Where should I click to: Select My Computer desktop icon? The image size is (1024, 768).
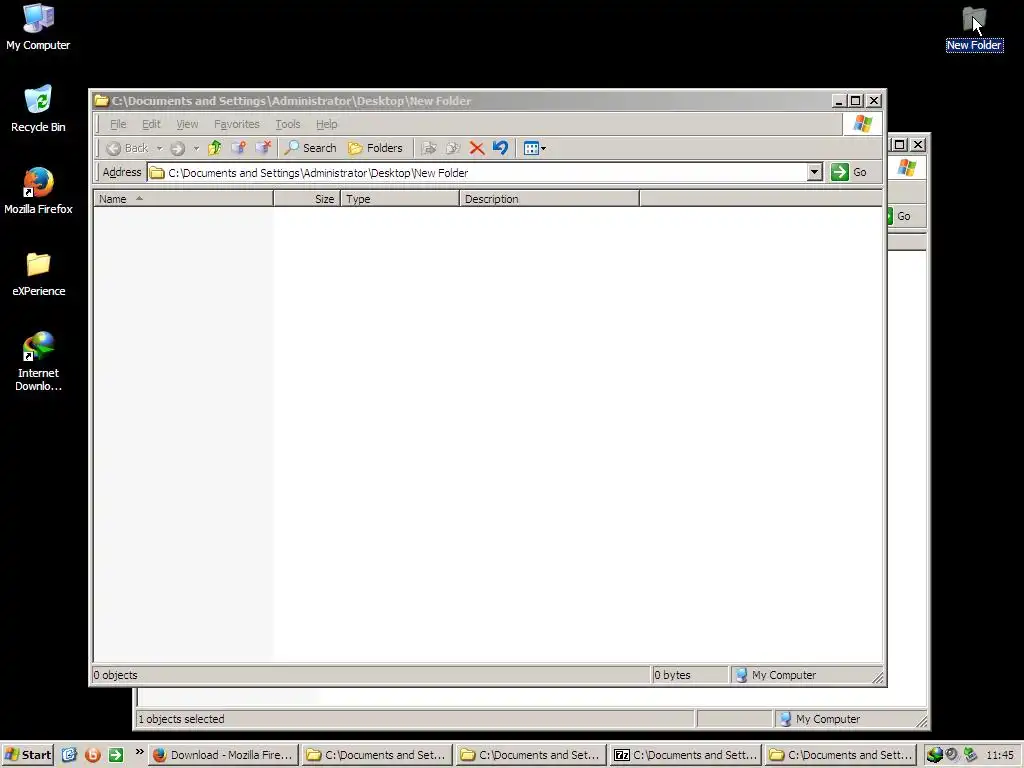[38, 27]
